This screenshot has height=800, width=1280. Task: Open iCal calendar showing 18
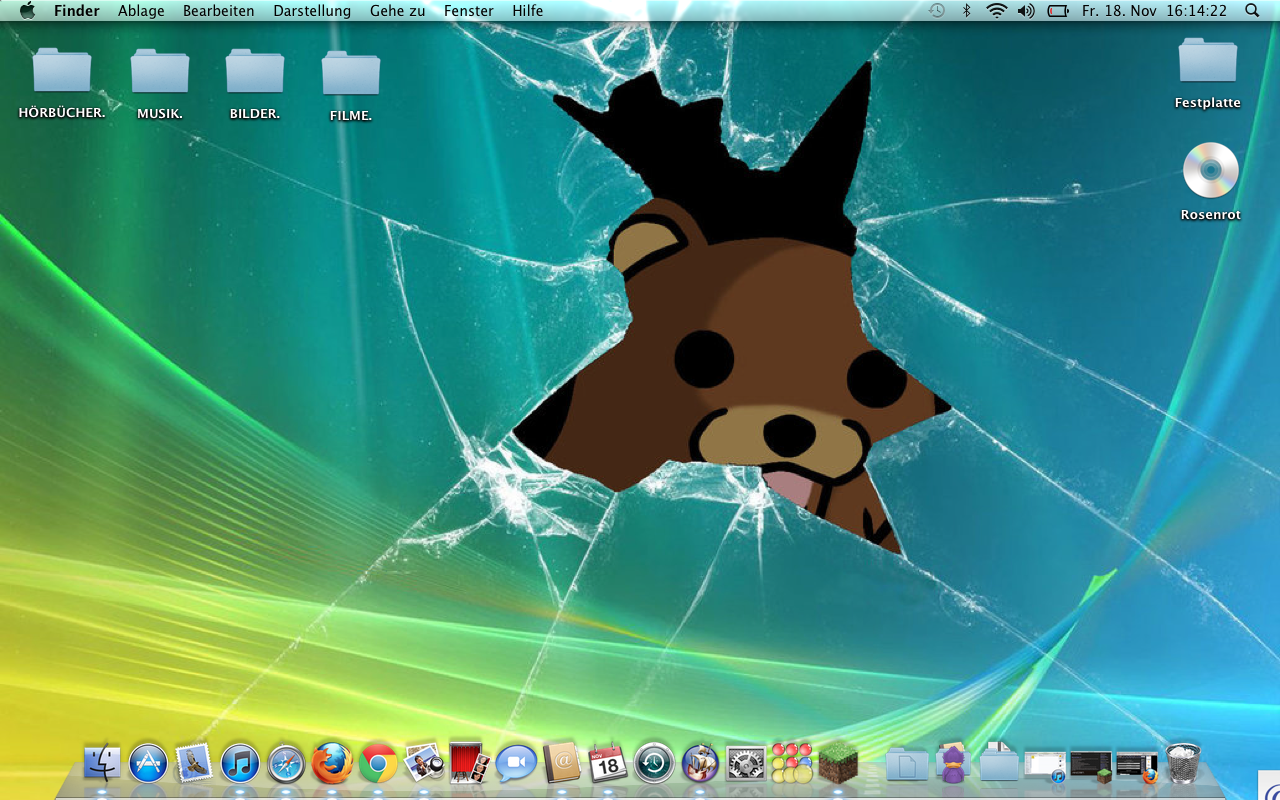point(608,764)
